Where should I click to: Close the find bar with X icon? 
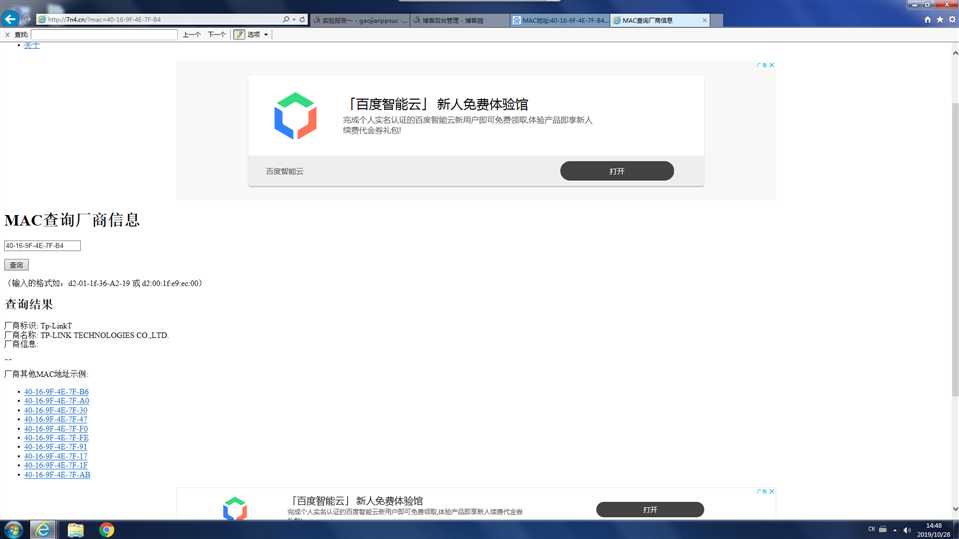pyautogui.click(x=7, y=35)
